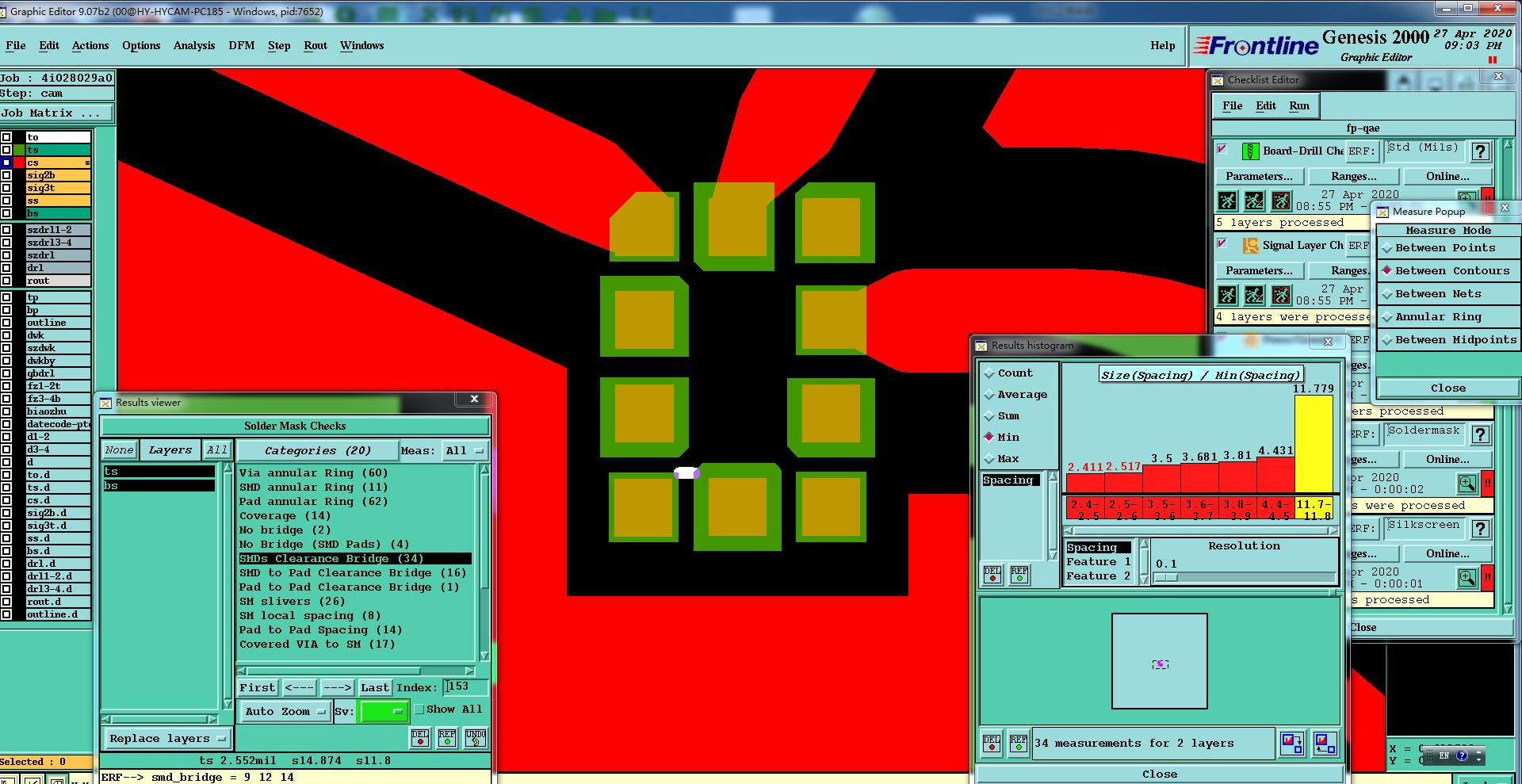
Task: Click DEL icon beside '34 measurements' status
Action: pyautogui.click(x=992, y=743)
